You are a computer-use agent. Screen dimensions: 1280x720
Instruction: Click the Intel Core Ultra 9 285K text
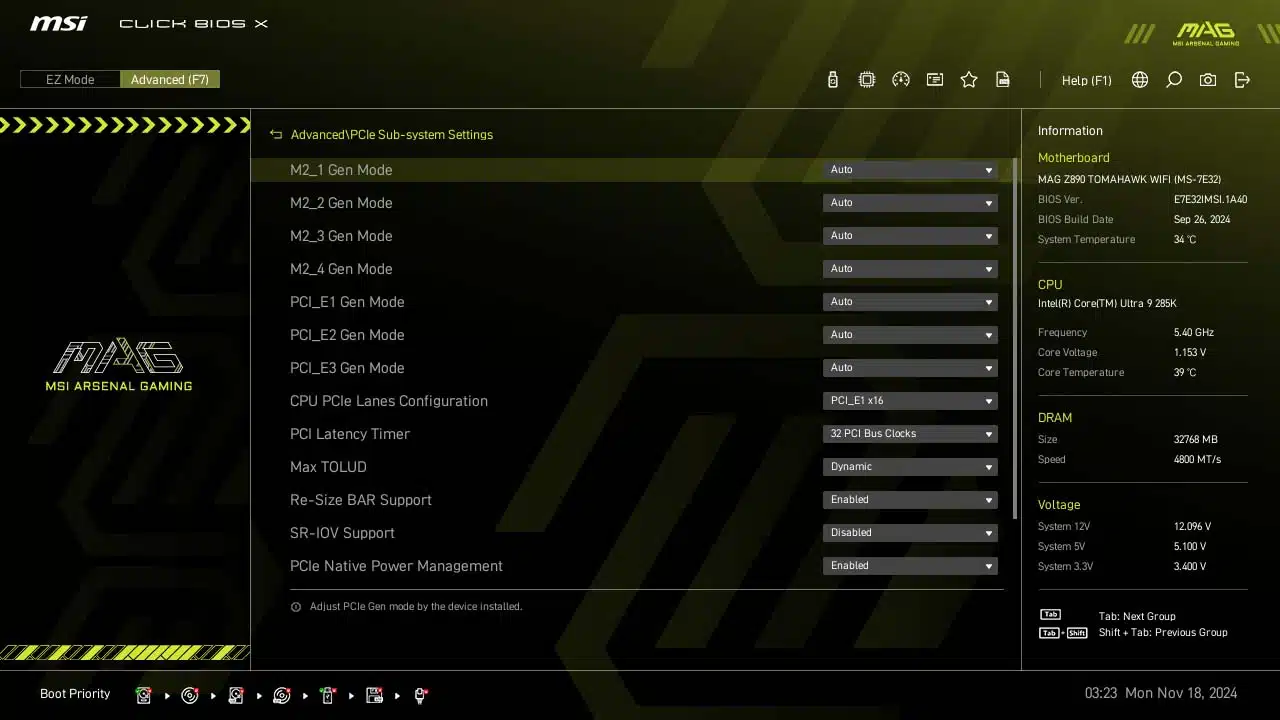(x=1107, y=304)
